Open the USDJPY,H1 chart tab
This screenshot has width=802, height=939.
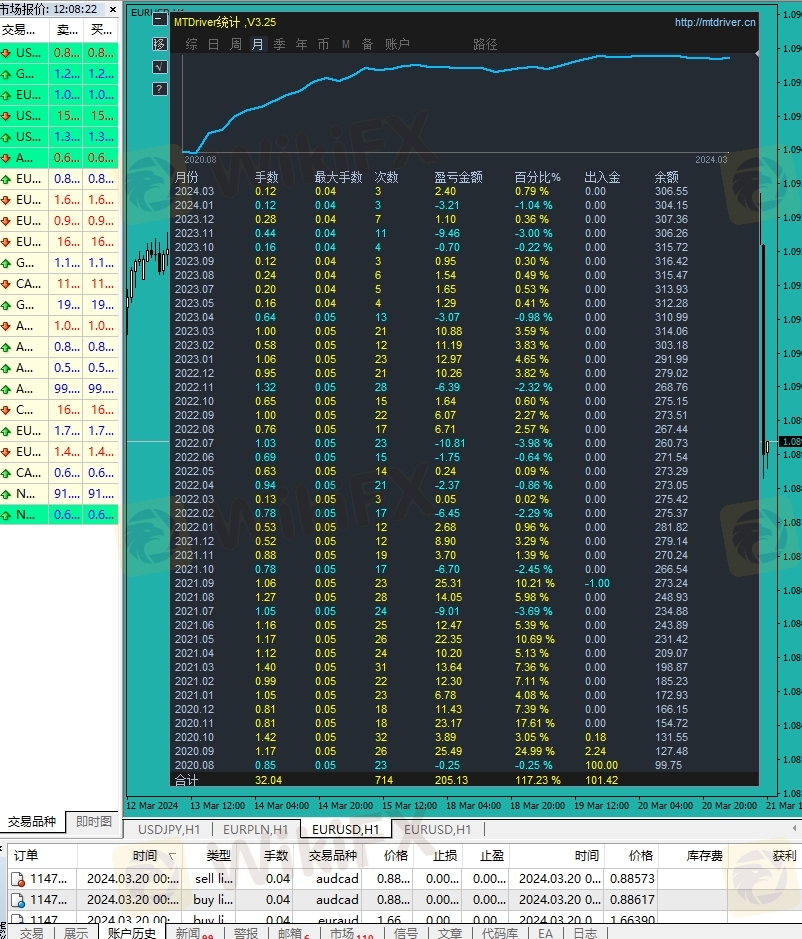coord(169,829)
